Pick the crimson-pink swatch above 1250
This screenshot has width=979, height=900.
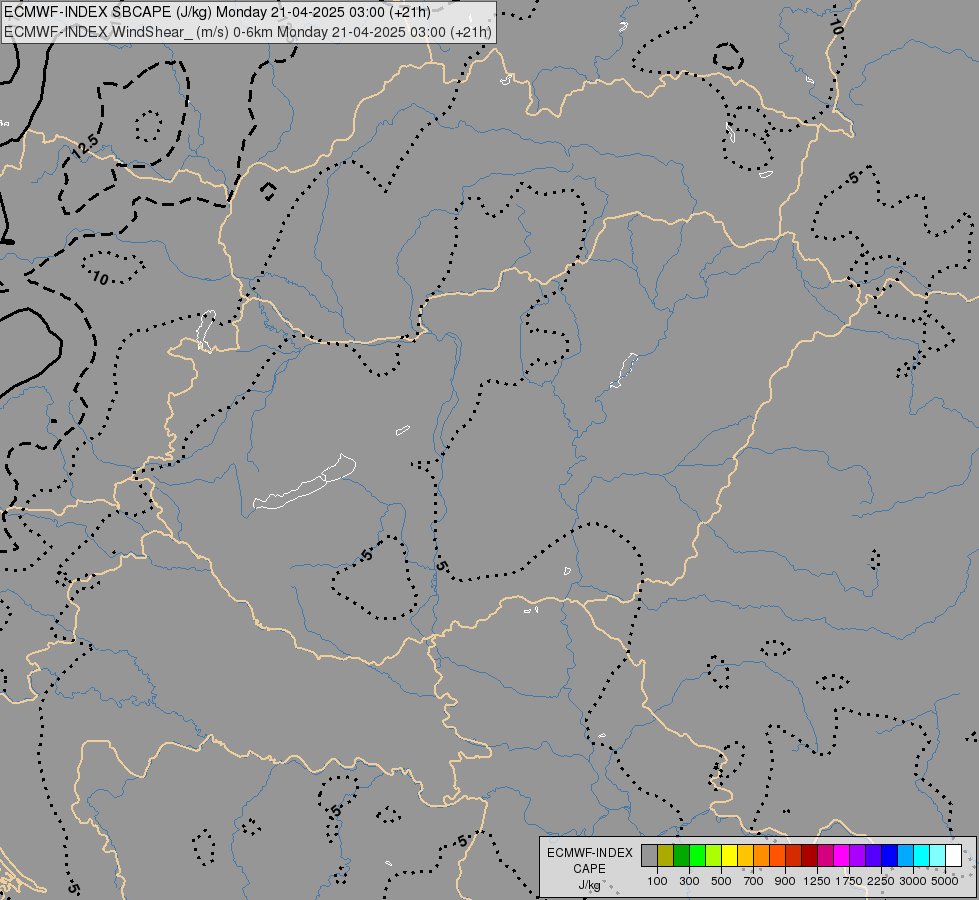pyautogui.click(x=825, y=856)
